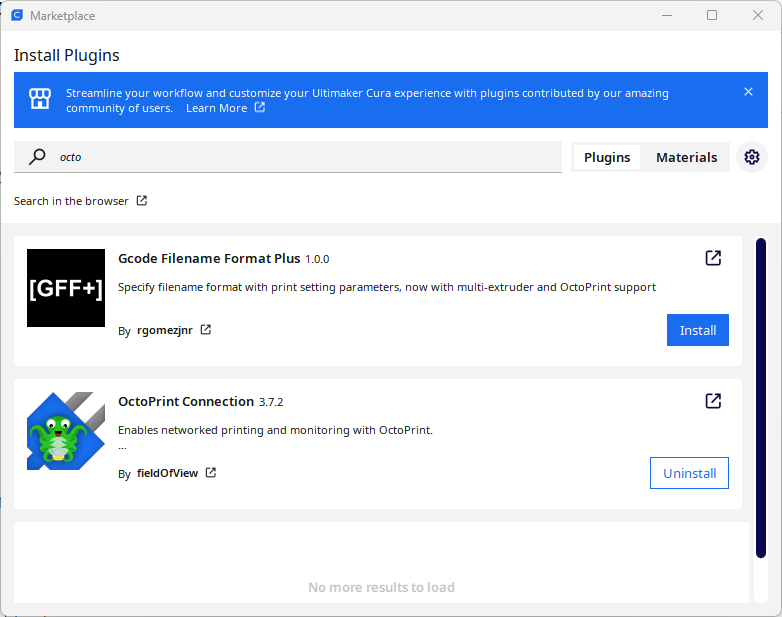Switch to the Materials tab
The height and width of the screenshot is (617, 782).
point(686,157)
